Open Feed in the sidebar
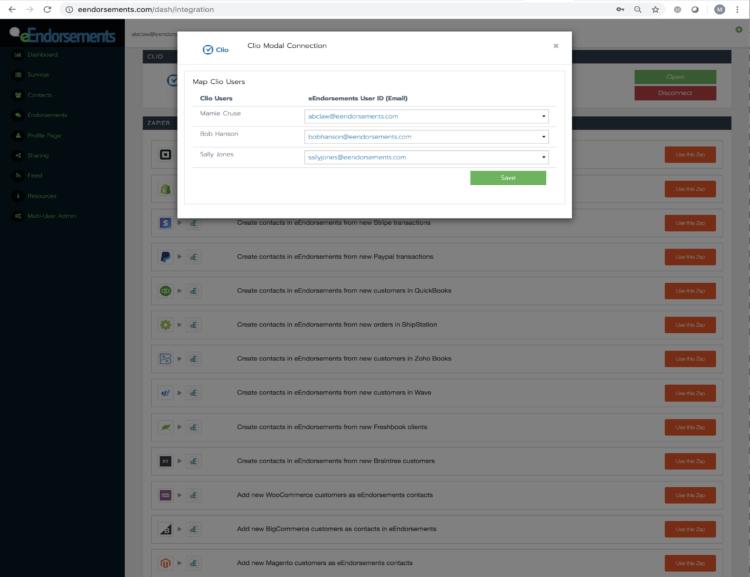 click(x=34, y=176)
